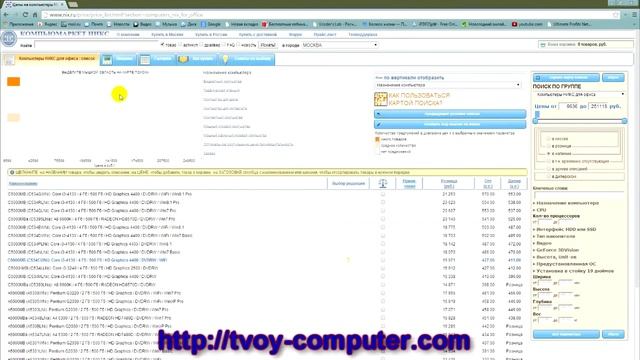This screenshot has height=360, width=640.
Task: Open 'Прайс-лист' site menu item
Action: point(325,35)
